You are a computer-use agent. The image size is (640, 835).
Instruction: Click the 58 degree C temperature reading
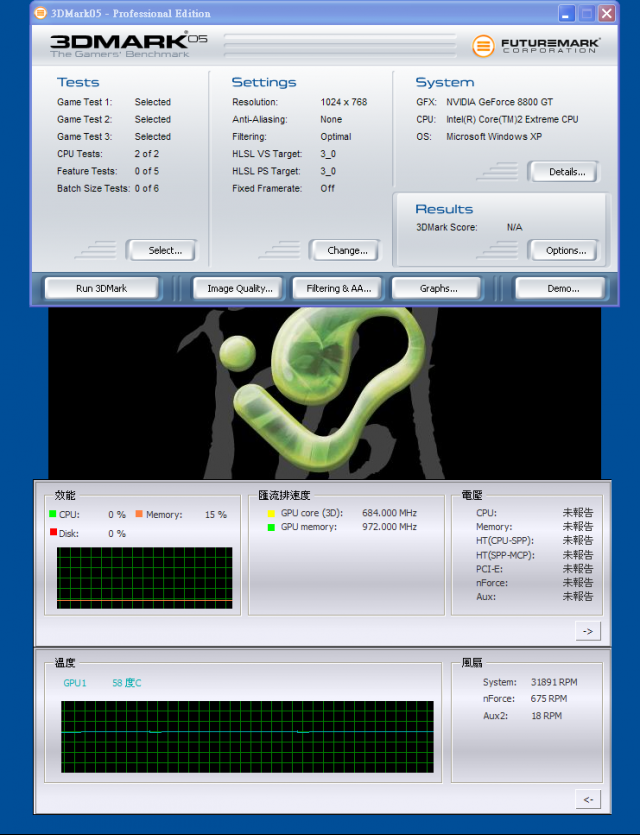point(127,683)
